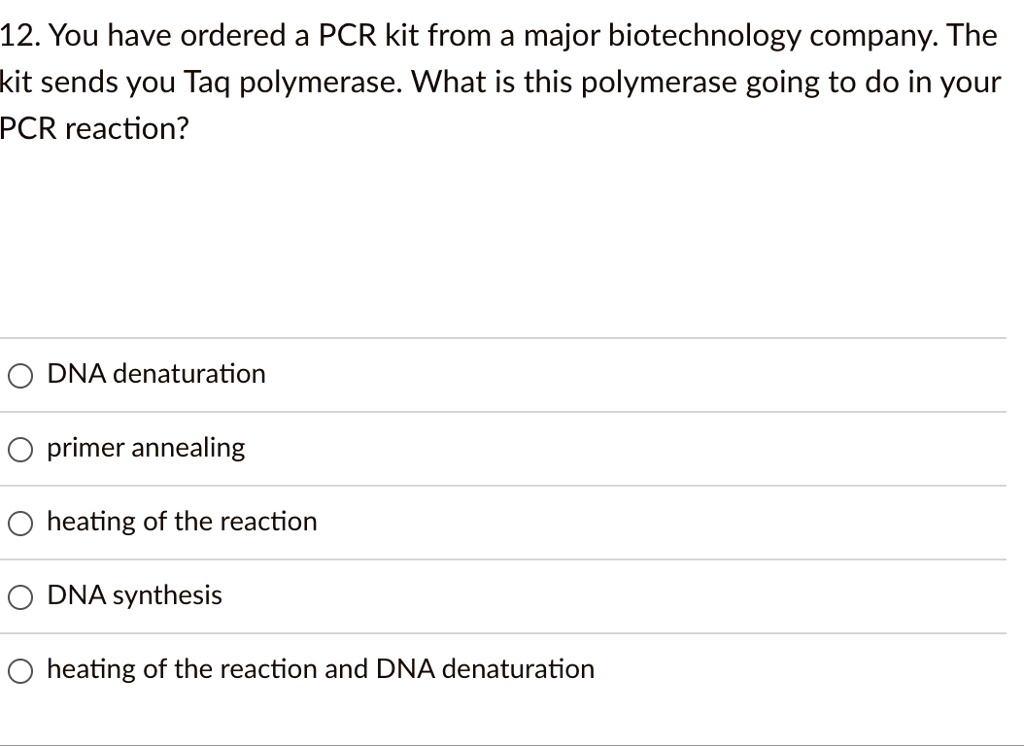The width and height of the screenshot is (1024, 746).
Task: Click the last answer option's label text
Action: click(320, 669)
